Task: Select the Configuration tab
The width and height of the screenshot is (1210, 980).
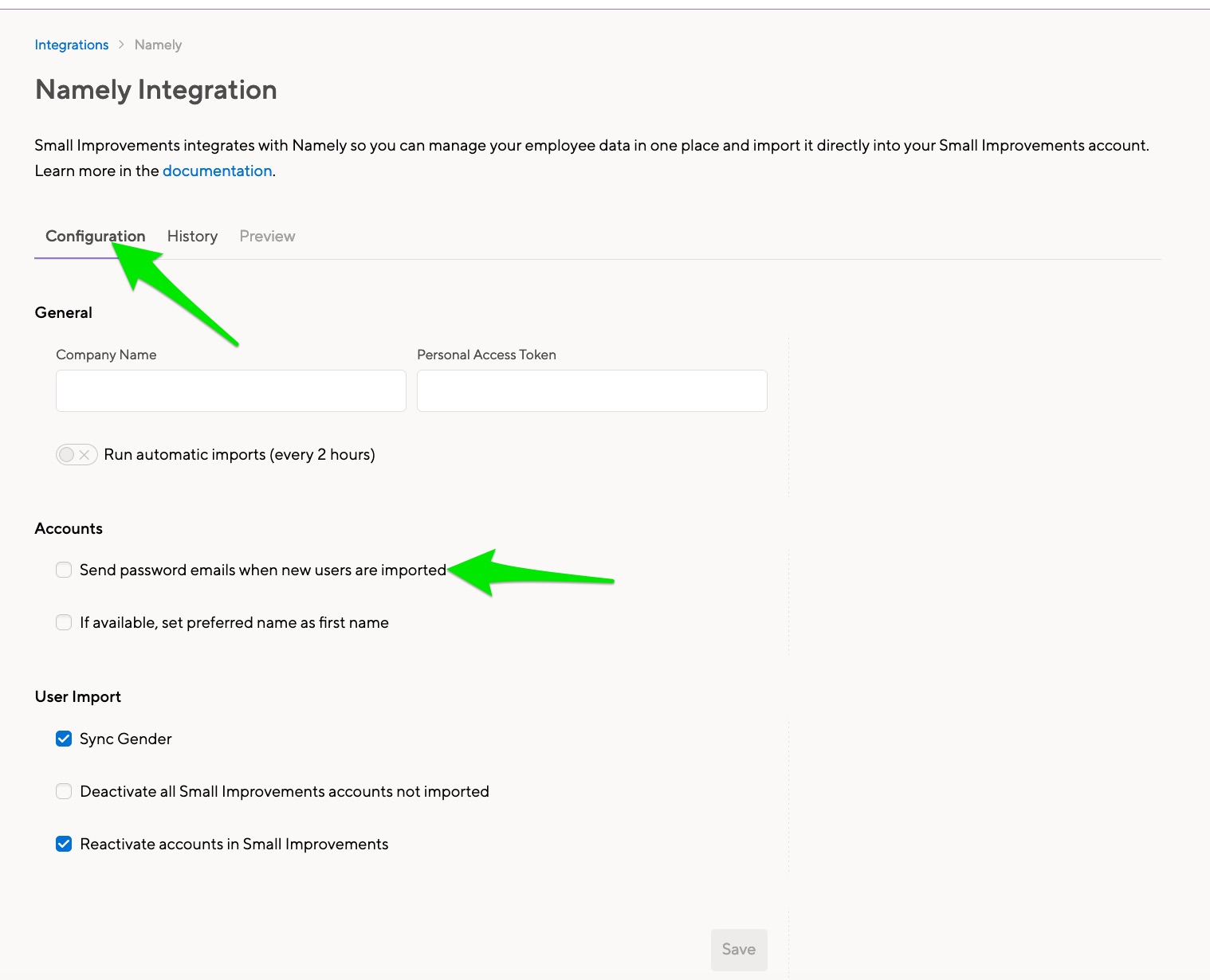Action: (x=95, y=236)
